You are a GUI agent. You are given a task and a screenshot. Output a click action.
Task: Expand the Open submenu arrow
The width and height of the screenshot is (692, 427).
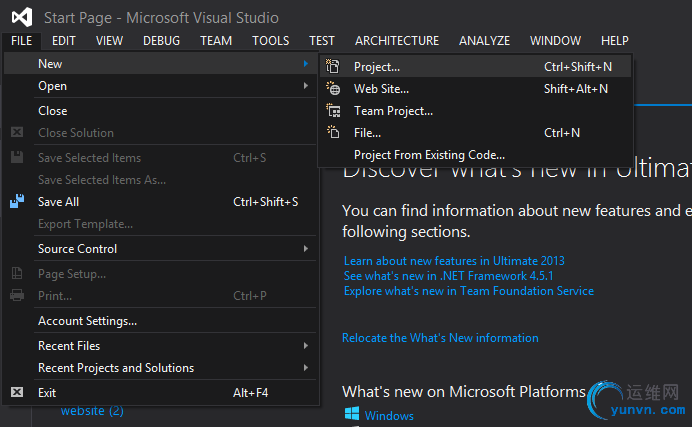coord(305,86)
